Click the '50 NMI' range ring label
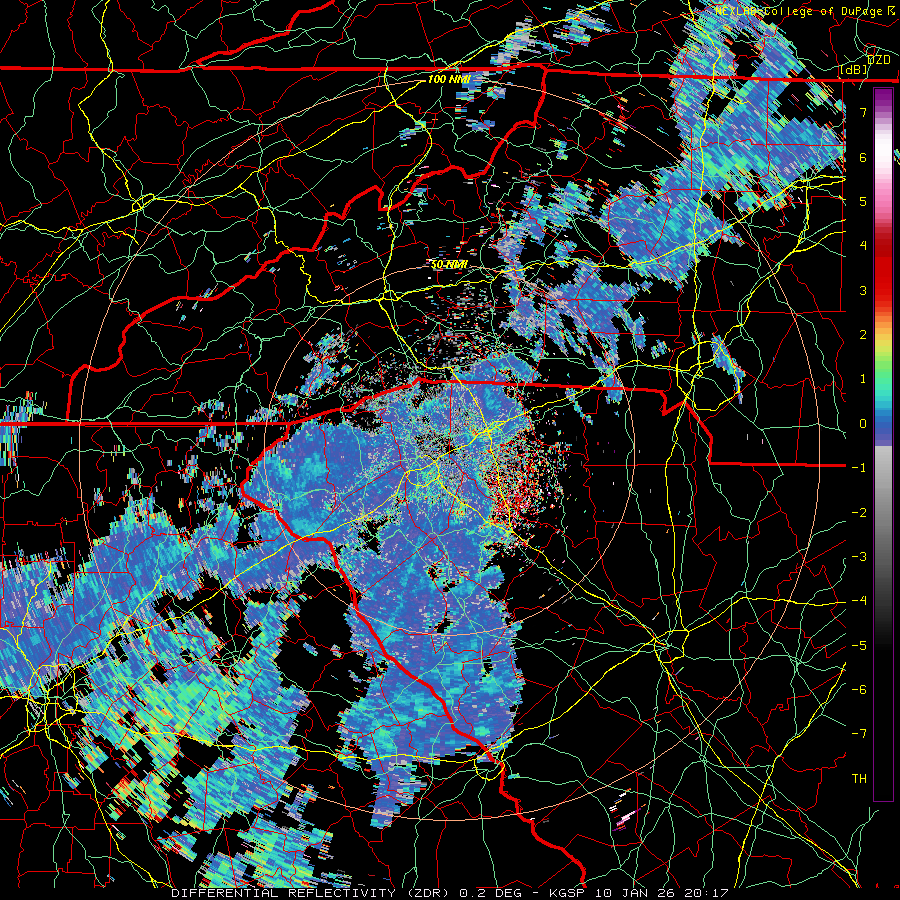This screenshot has height=900, width=900. [449, 264]
